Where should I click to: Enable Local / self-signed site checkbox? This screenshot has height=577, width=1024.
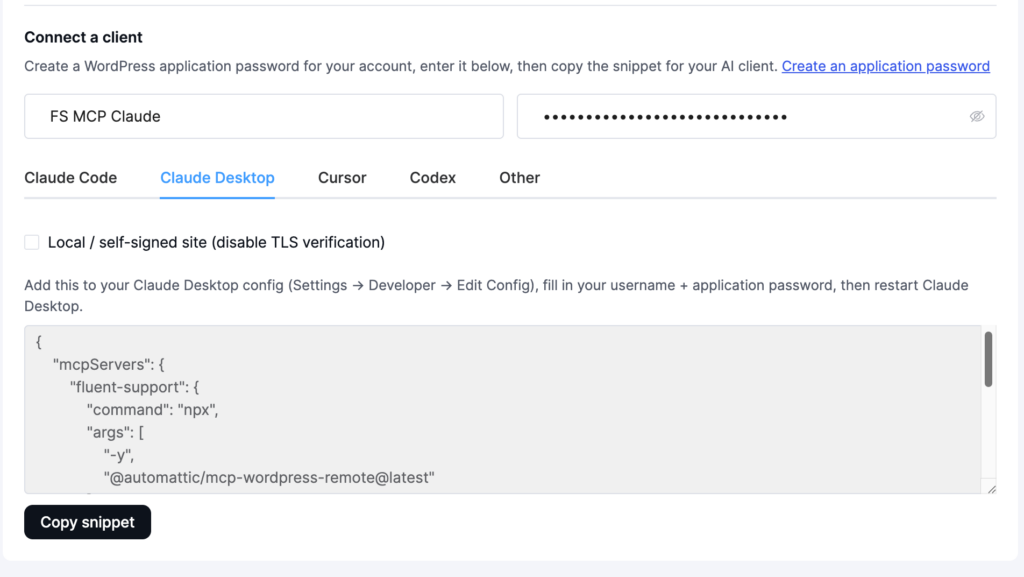[x=31, y=242]
